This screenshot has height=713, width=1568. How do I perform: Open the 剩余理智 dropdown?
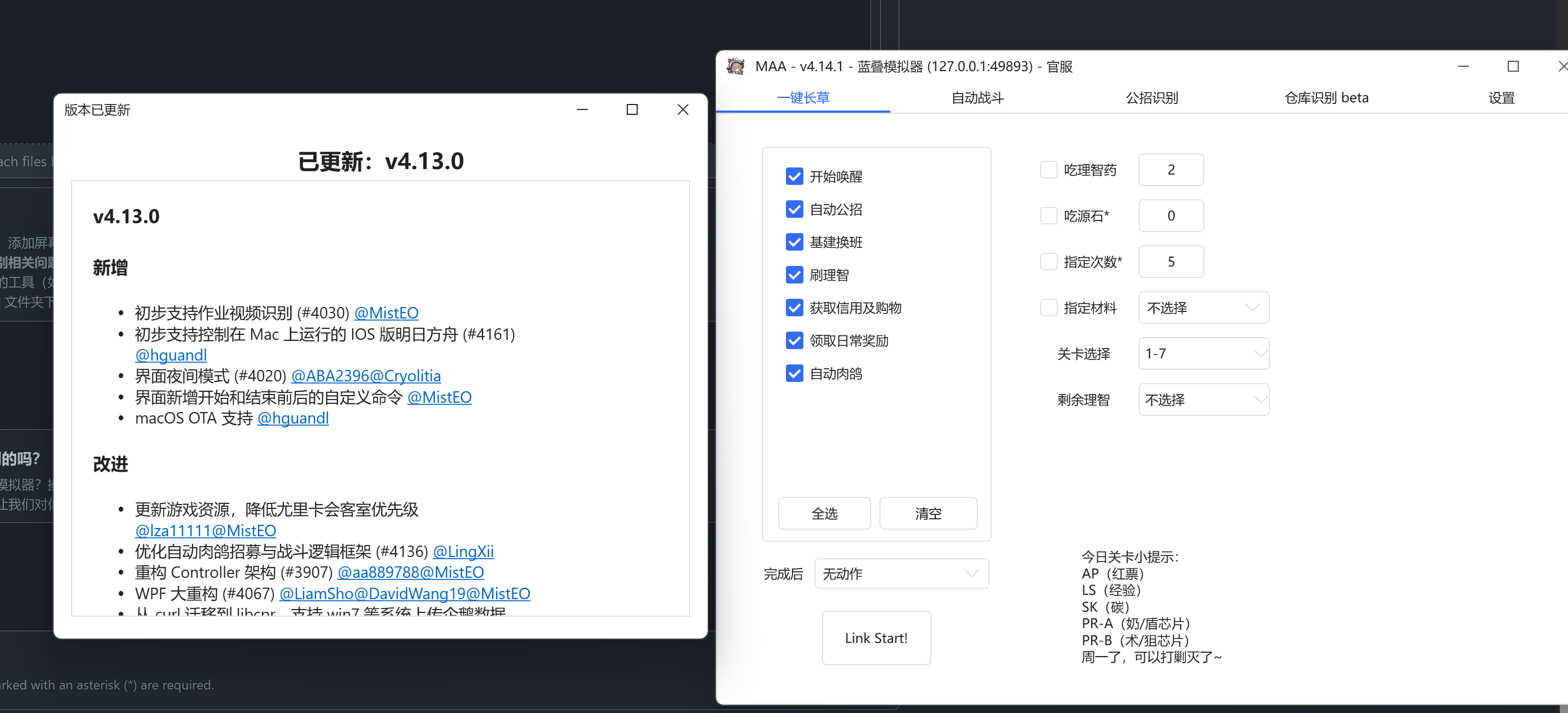tap(1203, 400)
